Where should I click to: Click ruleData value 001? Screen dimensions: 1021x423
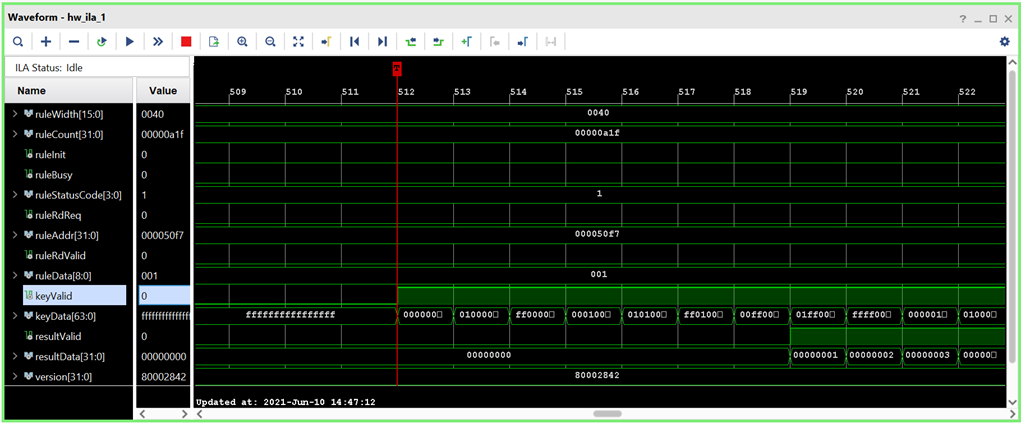[150, 275]
